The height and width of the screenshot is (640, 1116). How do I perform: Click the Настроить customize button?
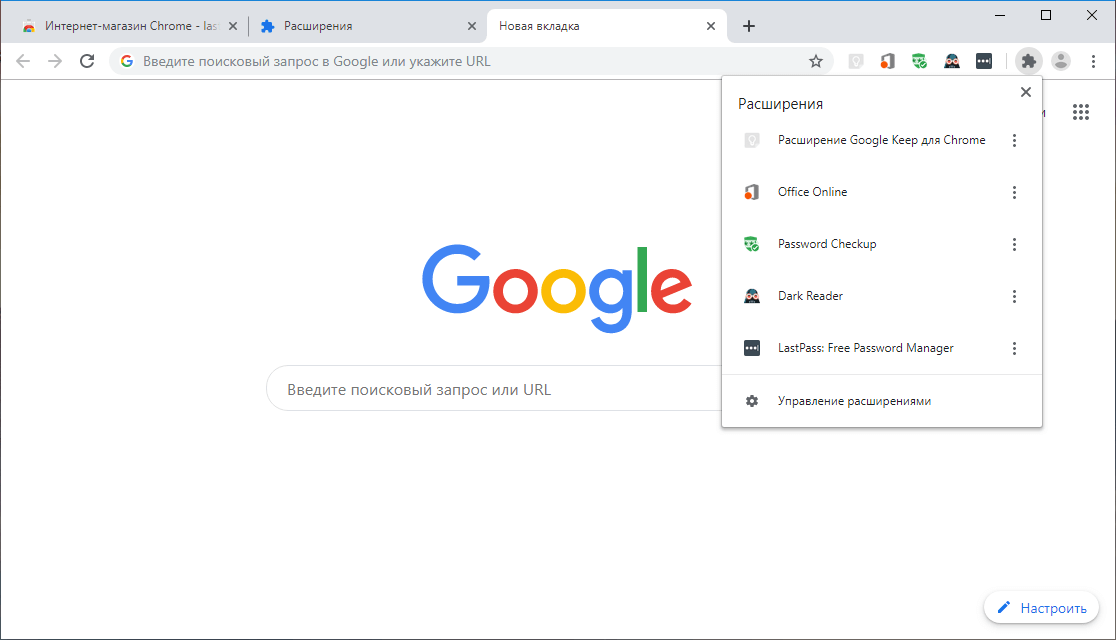click(x=1041, y=607)
